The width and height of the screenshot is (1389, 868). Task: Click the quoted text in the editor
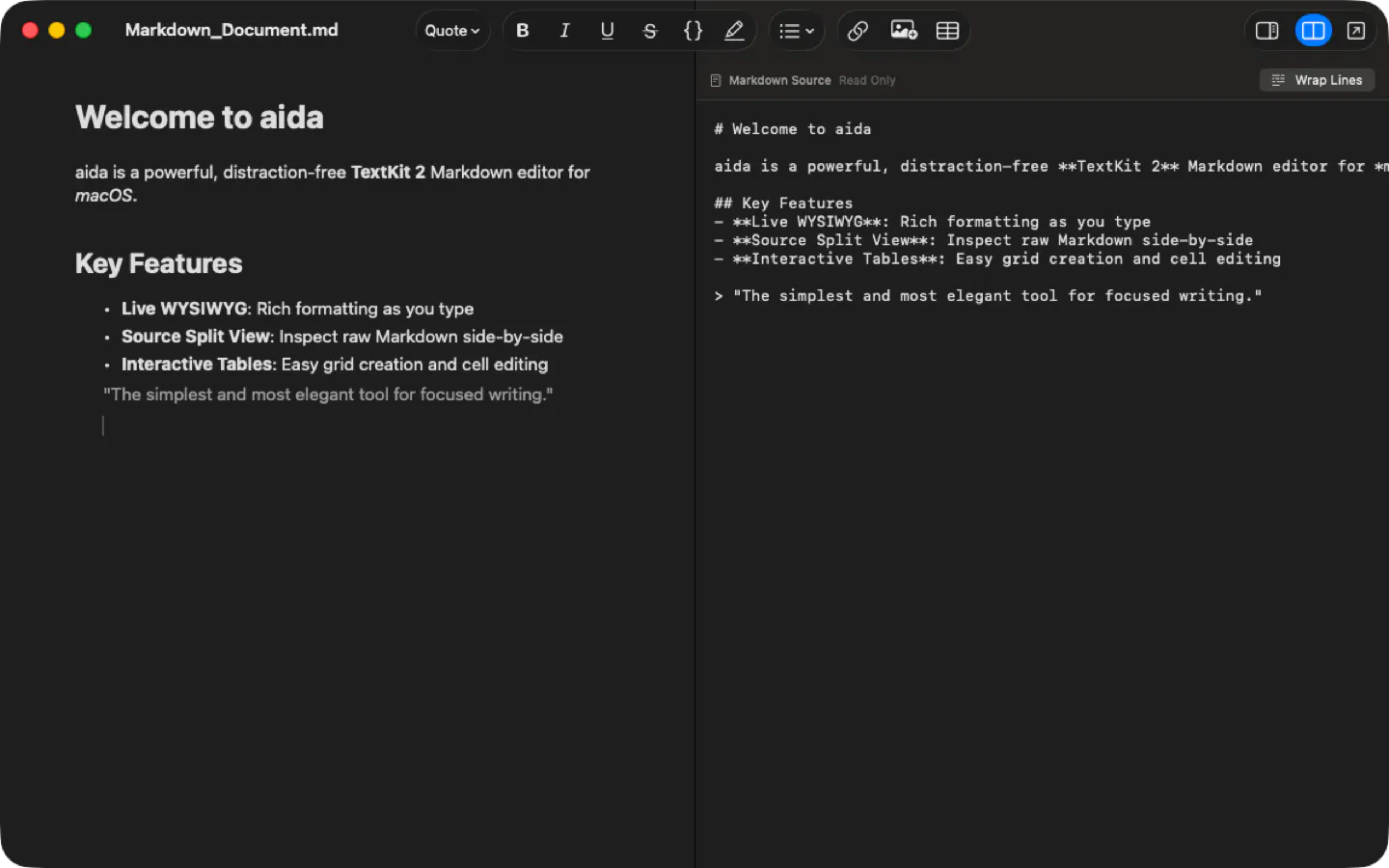tap(328, 394)
